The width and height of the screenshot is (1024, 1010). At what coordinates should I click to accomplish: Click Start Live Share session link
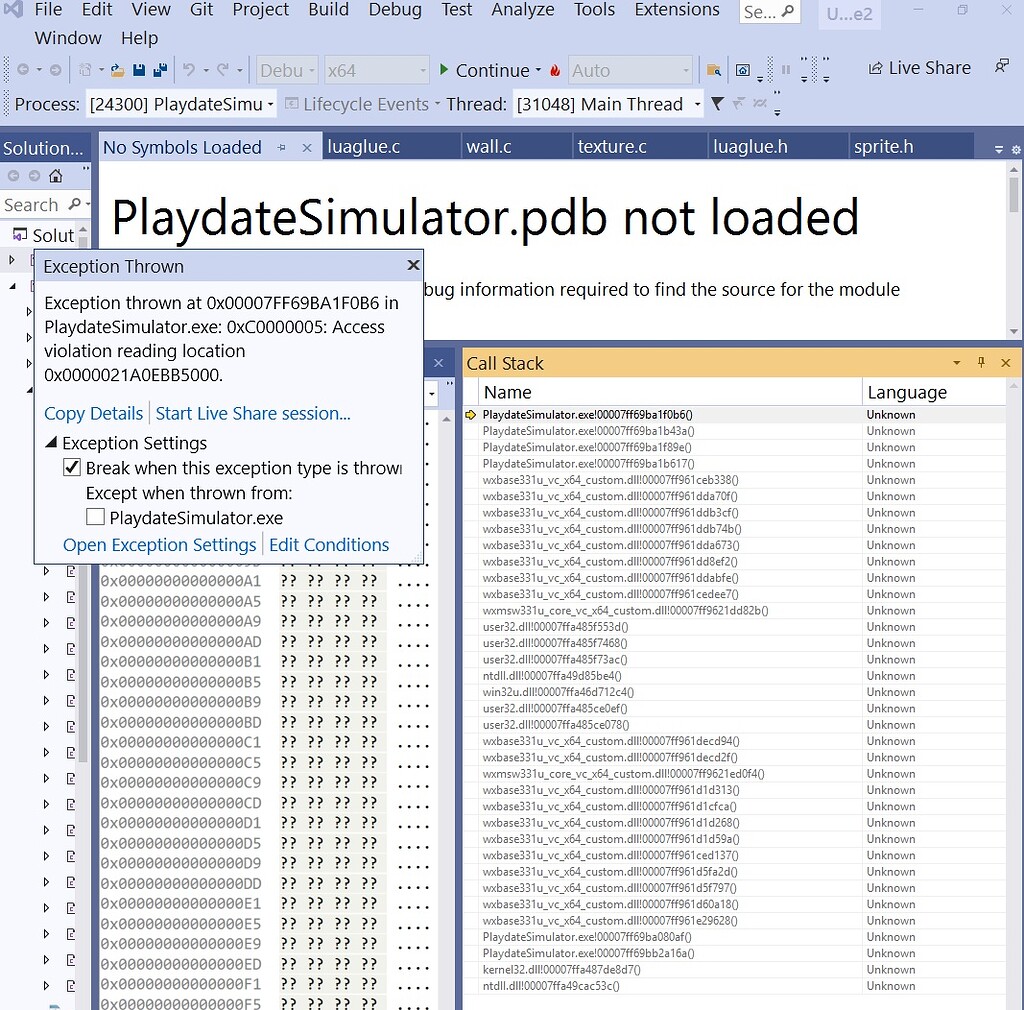(253, 413)
